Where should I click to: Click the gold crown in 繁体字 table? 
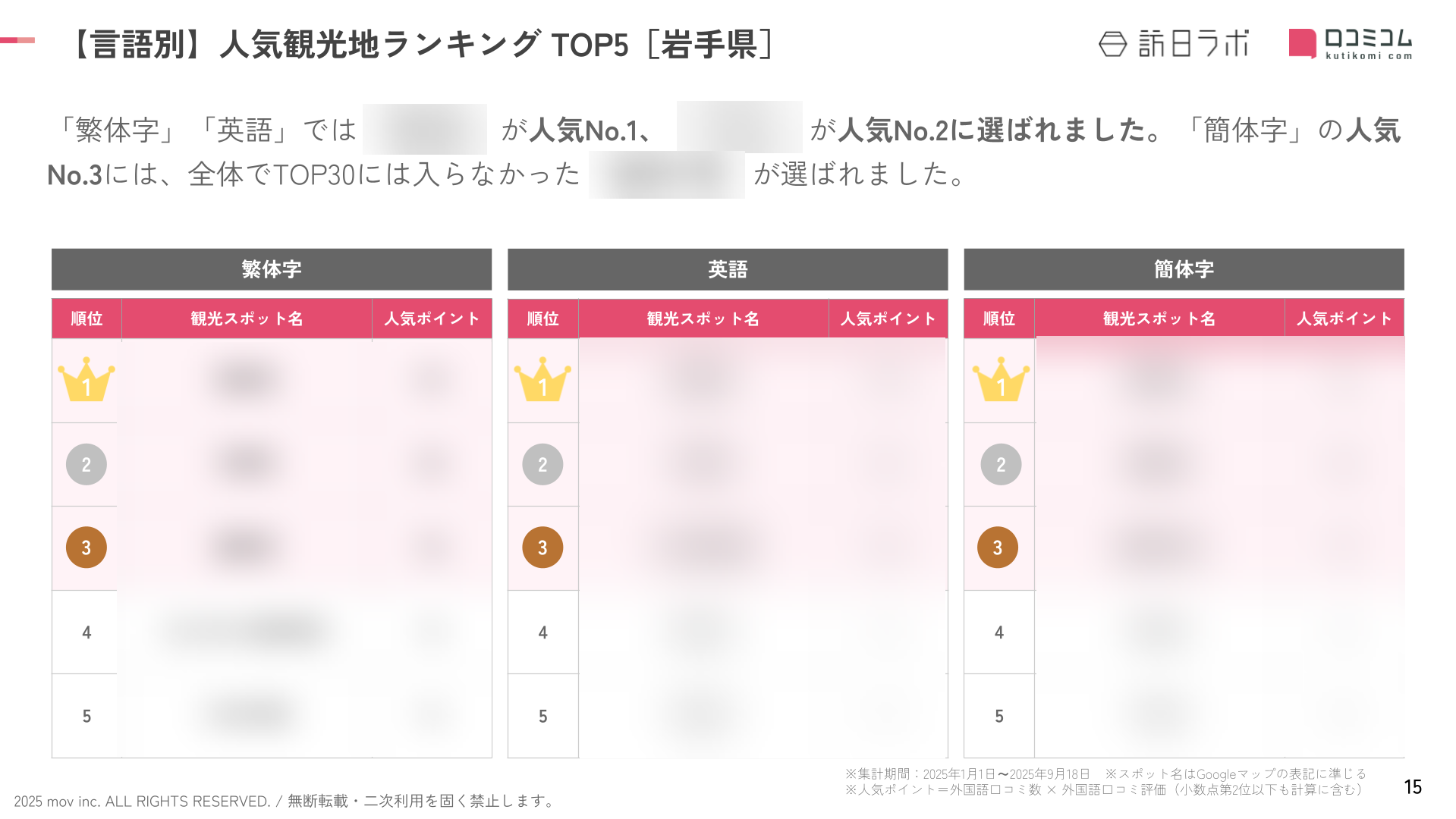[x=86, y=380]
